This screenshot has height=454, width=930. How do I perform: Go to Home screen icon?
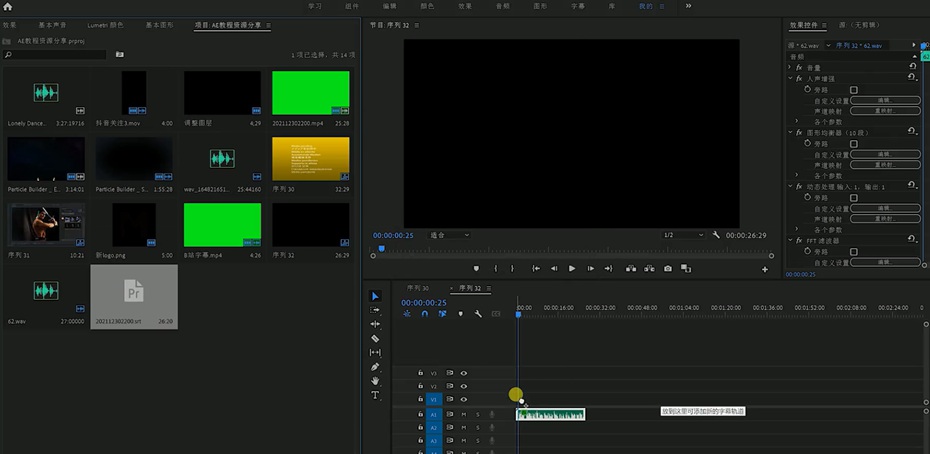pyautogui.click(x=7, y=7)
